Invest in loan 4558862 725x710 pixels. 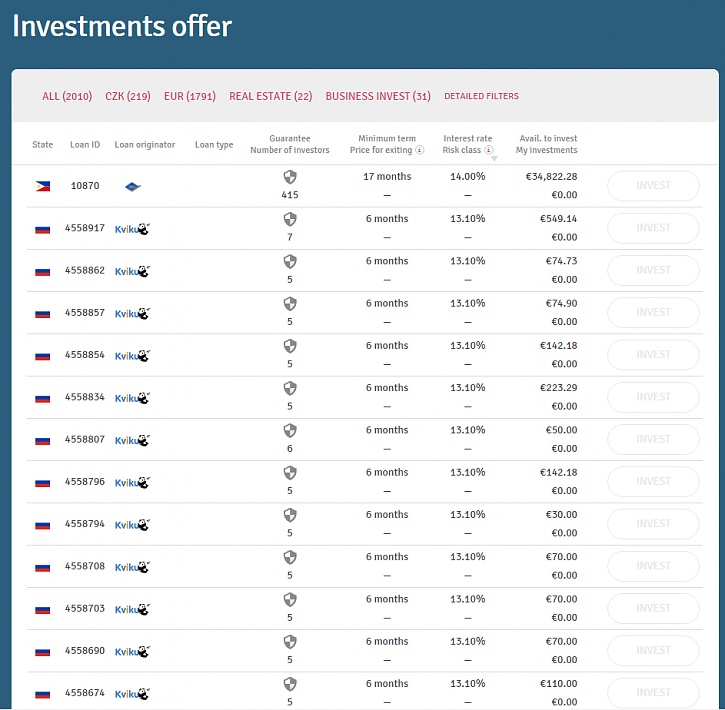(x=653, y=270)
